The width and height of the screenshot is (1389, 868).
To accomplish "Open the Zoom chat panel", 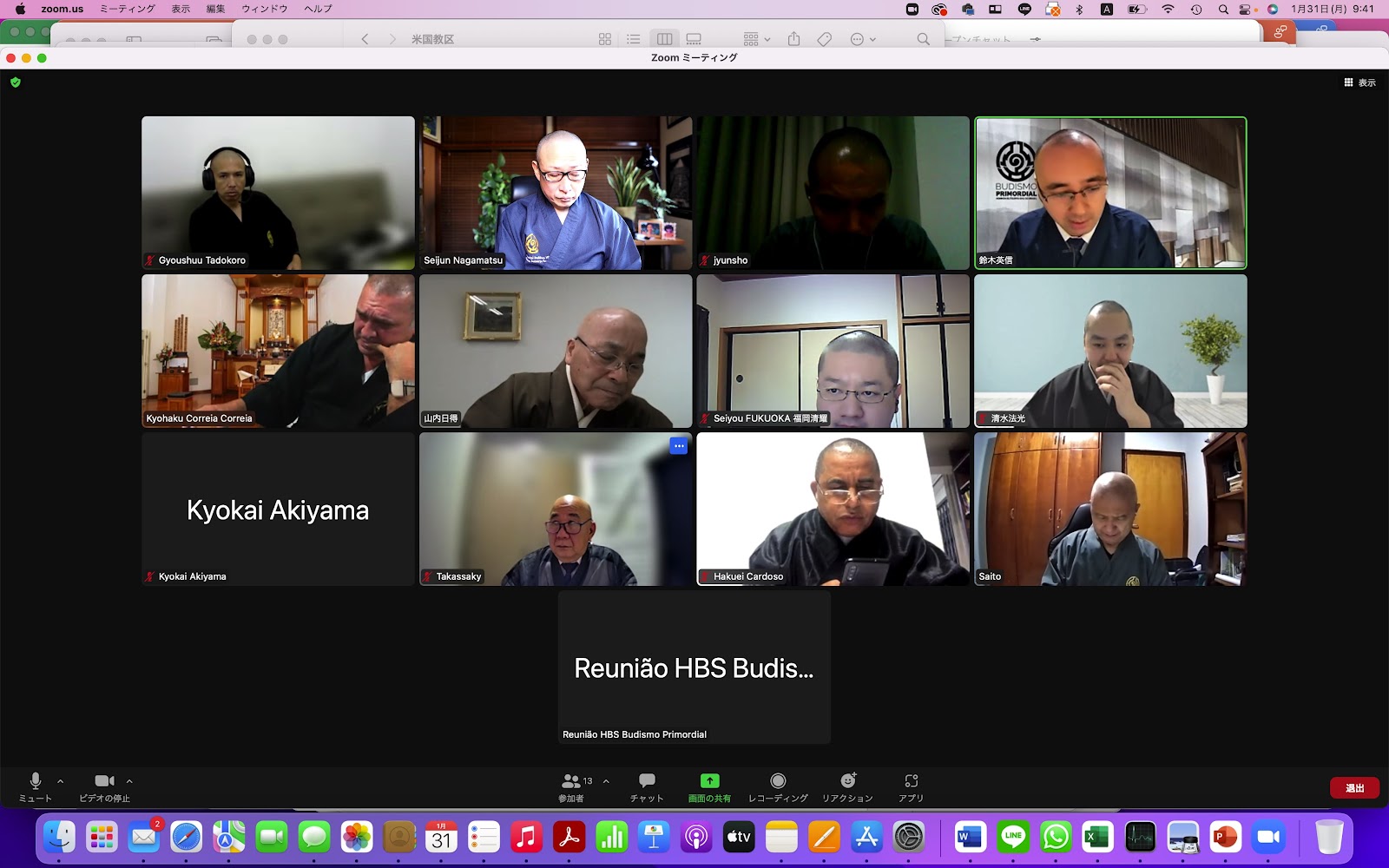I will click(647, 786).
